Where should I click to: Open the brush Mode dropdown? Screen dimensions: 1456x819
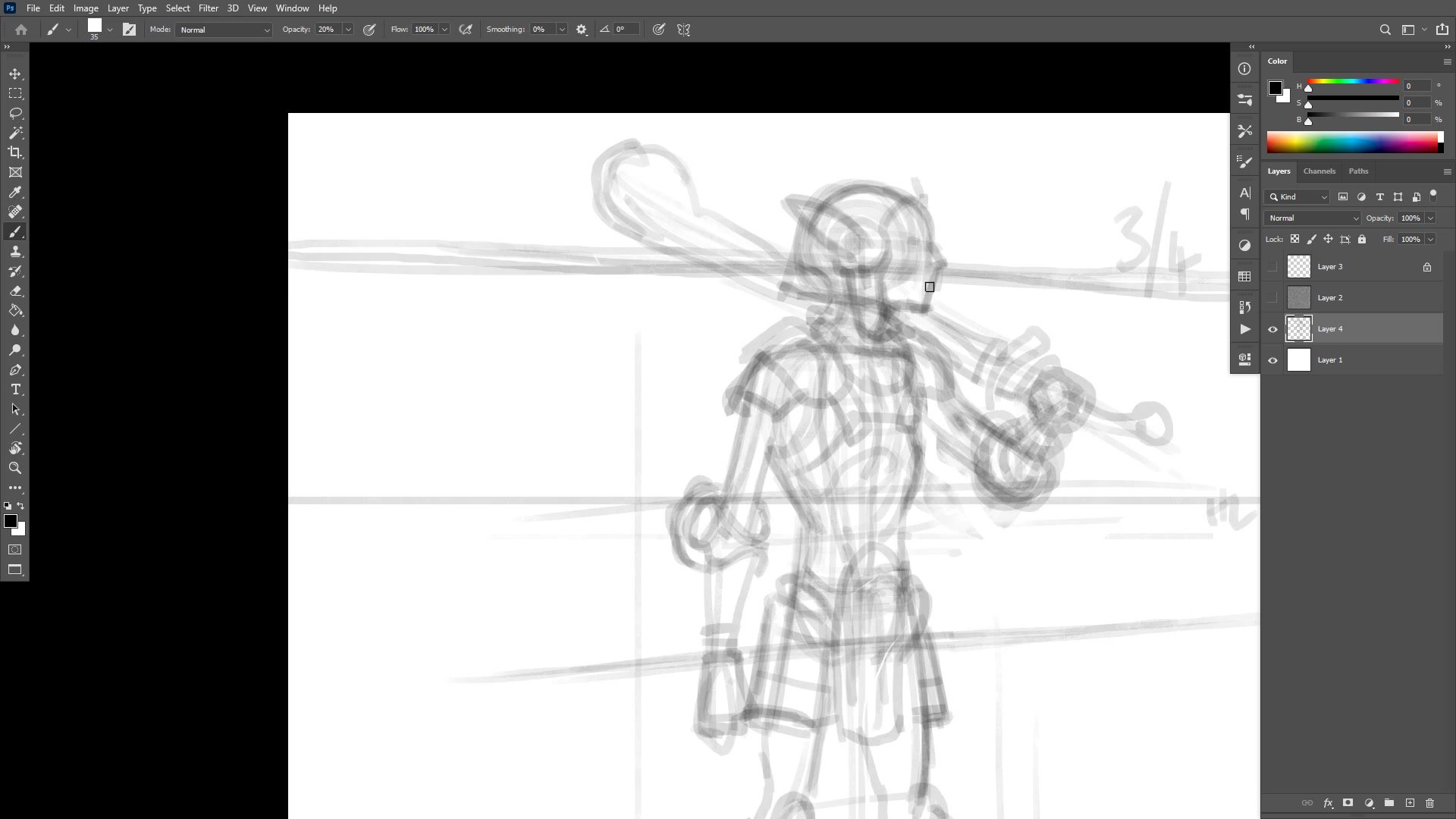224,30
